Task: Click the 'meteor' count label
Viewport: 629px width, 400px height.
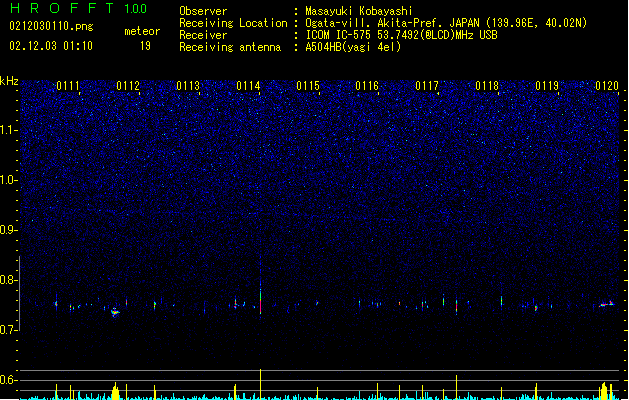Action: 142,31
